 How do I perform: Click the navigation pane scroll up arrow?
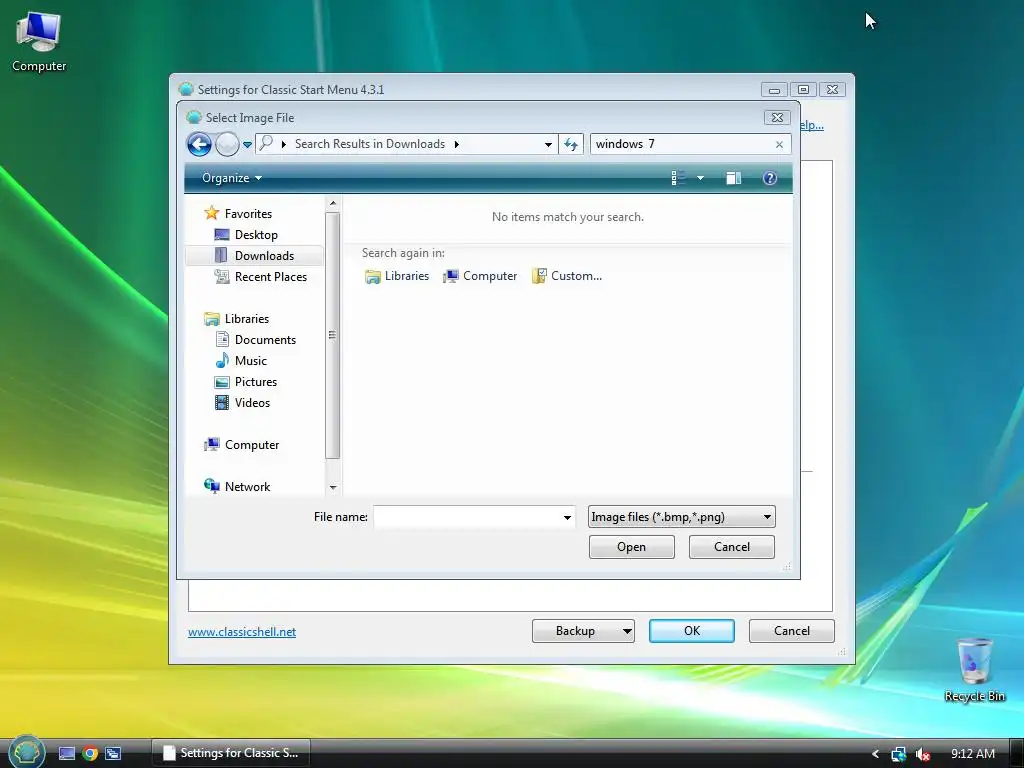click(333, 203)
